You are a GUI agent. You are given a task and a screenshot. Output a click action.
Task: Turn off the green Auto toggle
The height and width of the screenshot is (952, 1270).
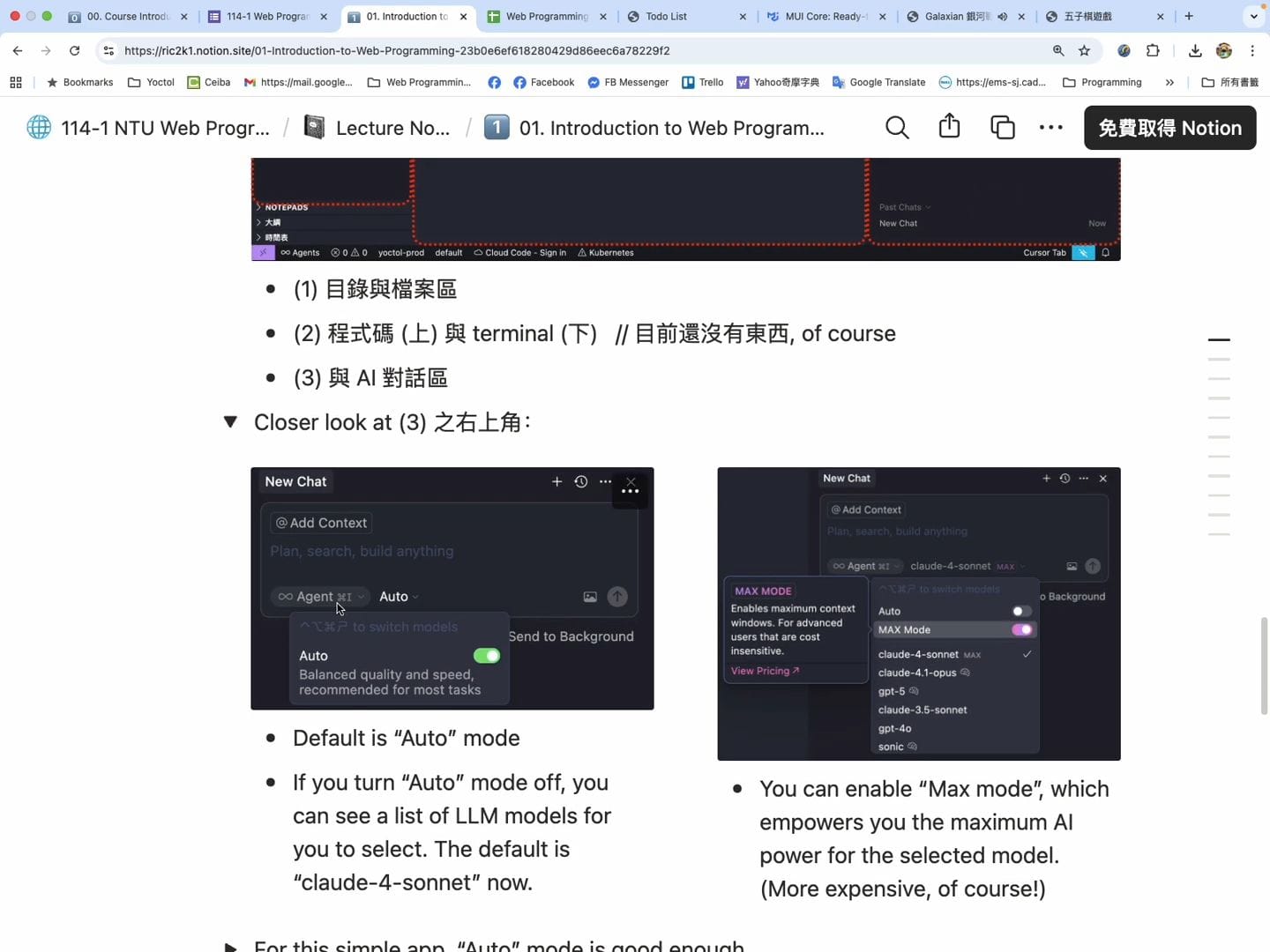pyautogui.click(x=487, y=656)
